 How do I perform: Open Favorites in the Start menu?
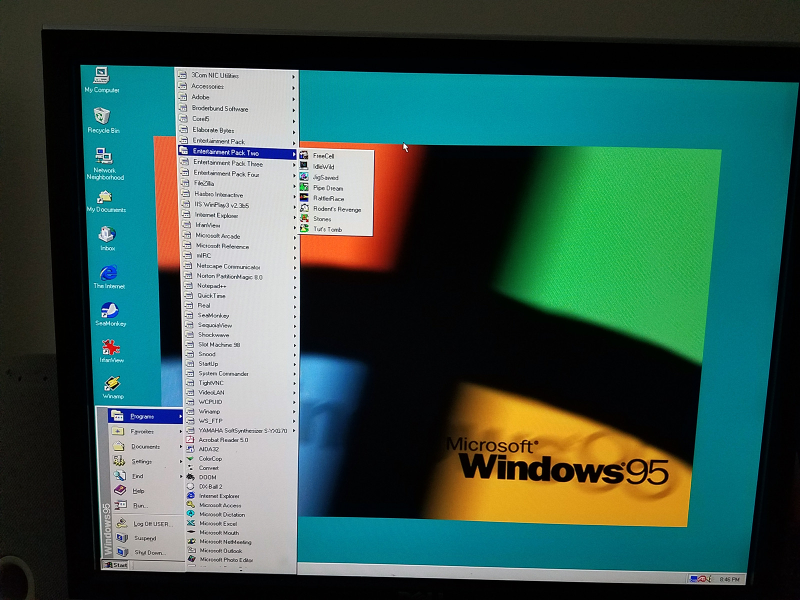pyautogui.click(x=146, y=431)
